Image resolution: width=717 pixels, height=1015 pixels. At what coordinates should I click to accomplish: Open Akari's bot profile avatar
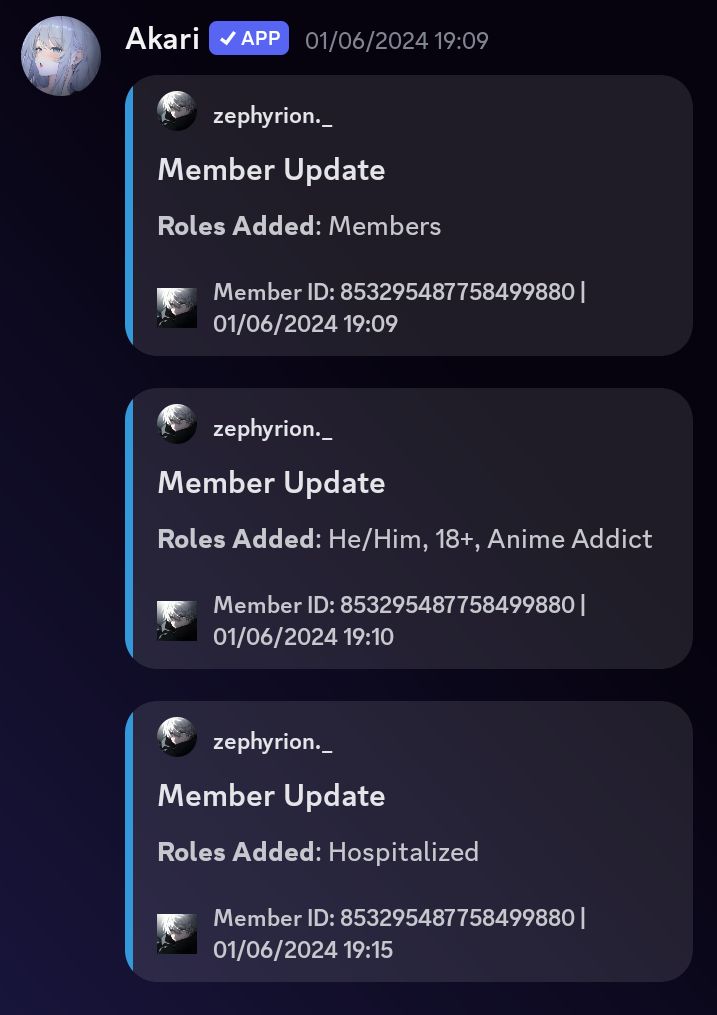coord(61,56)
